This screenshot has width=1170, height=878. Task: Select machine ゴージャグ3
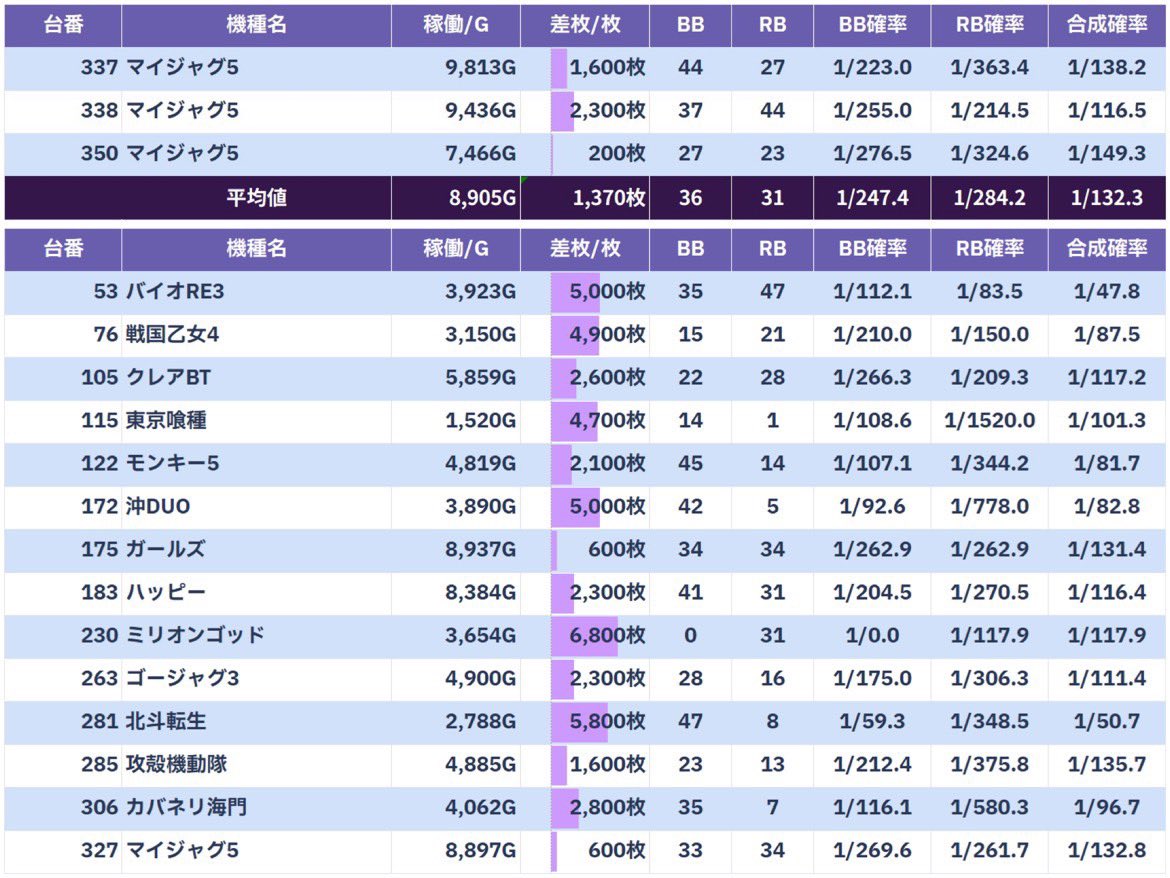click(182, 678)
